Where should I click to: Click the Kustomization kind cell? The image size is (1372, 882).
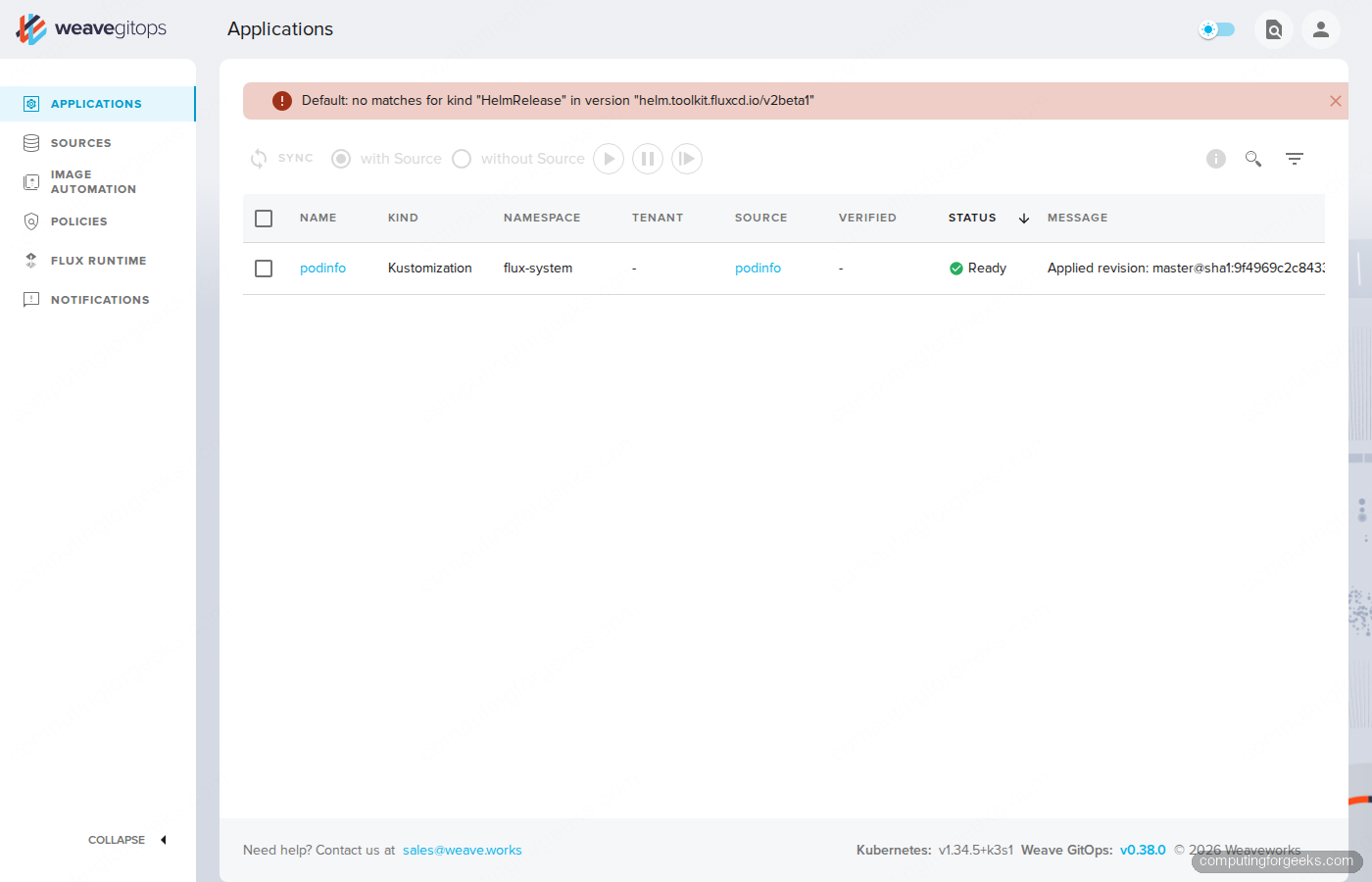pos(430,268)
